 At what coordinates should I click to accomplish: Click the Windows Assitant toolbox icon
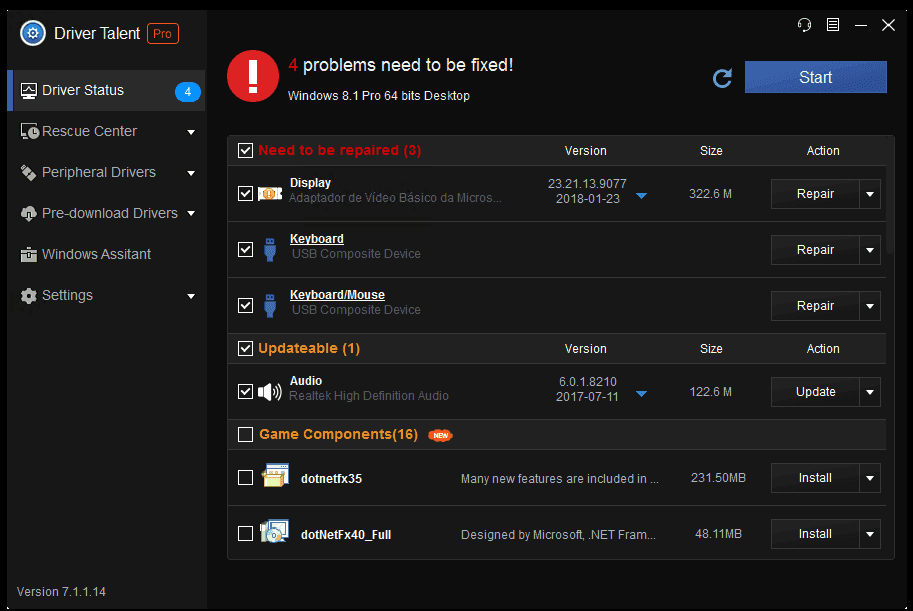[29, 255]
